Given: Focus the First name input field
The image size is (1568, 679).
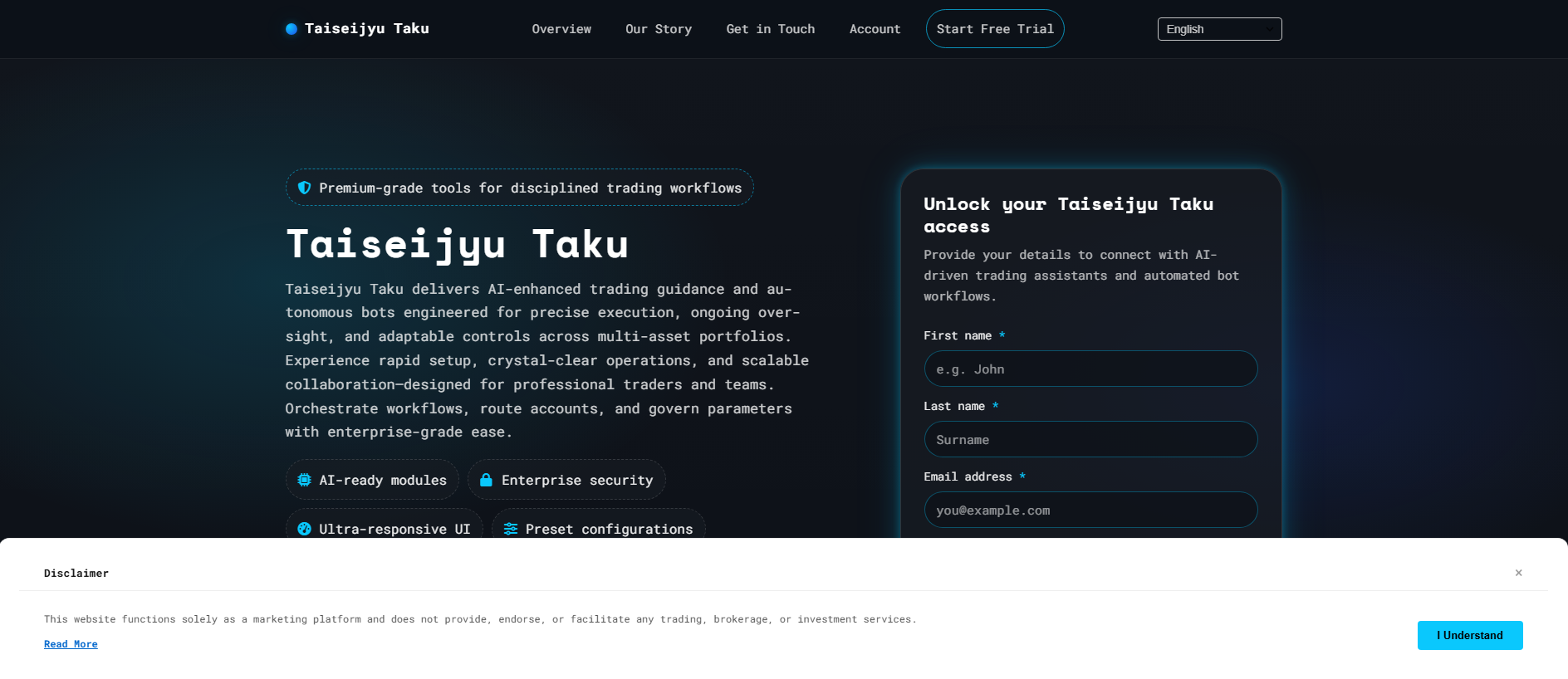Looking at the screenshot, I should click(1090, 369).
